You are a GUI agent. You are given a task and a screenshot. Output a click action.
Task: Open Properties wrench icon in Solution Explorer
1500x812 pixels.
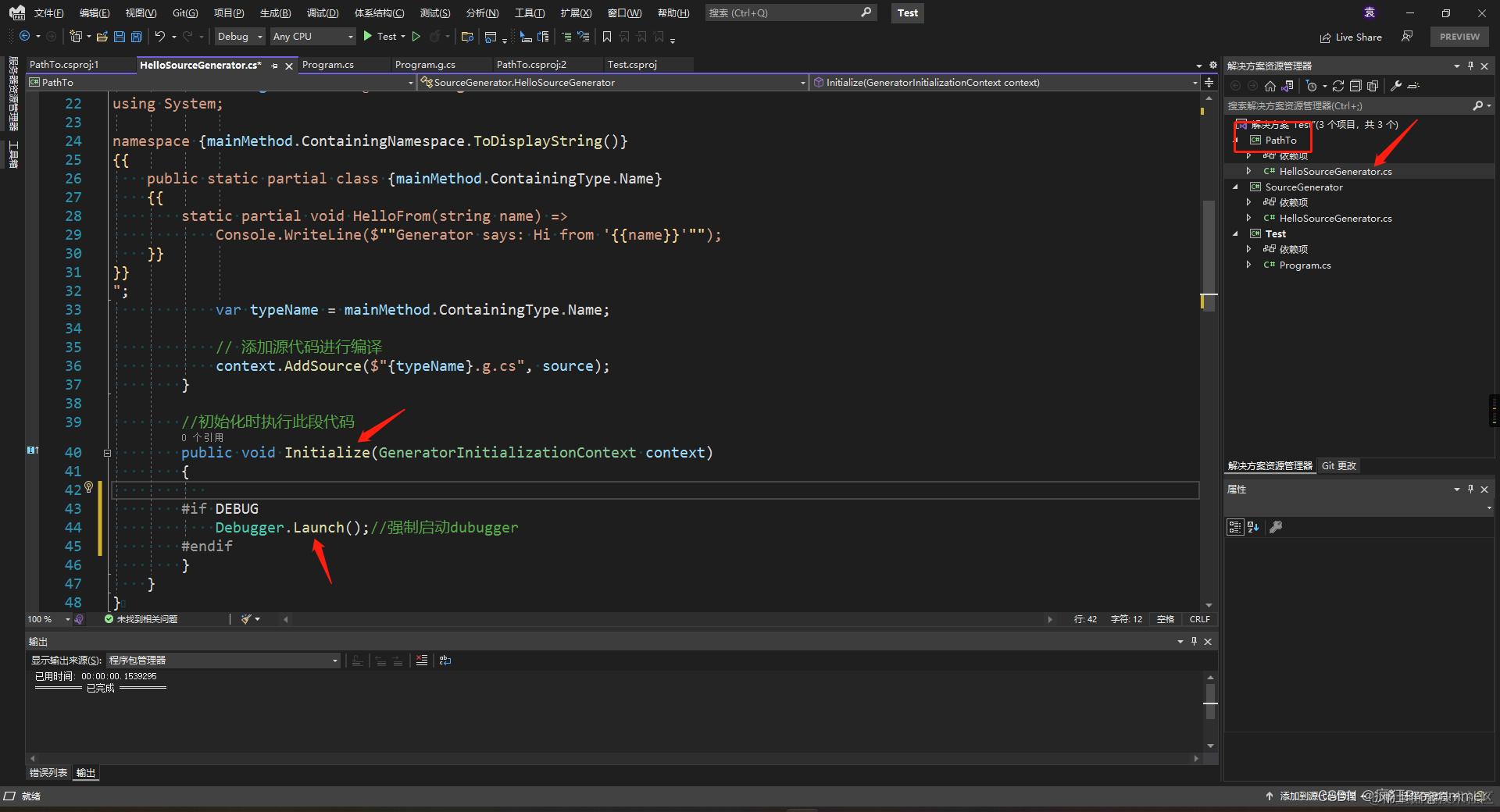coord(1396,86)
